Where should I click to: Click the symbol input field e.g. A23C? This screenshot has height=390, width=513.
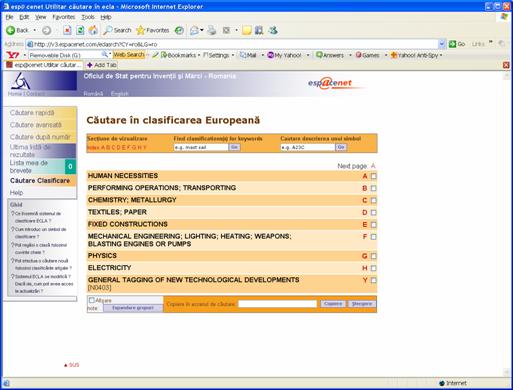[x=307, y=147]
